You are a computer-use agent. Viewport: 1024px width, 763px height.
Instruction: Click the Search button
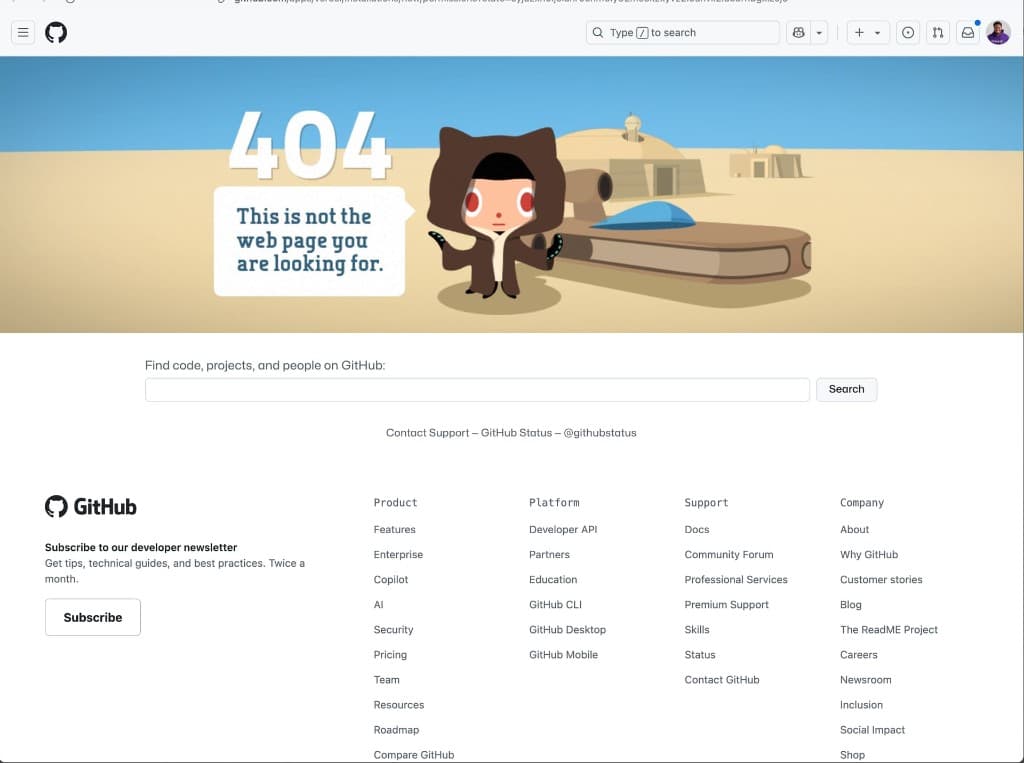[x=846, y=389]
